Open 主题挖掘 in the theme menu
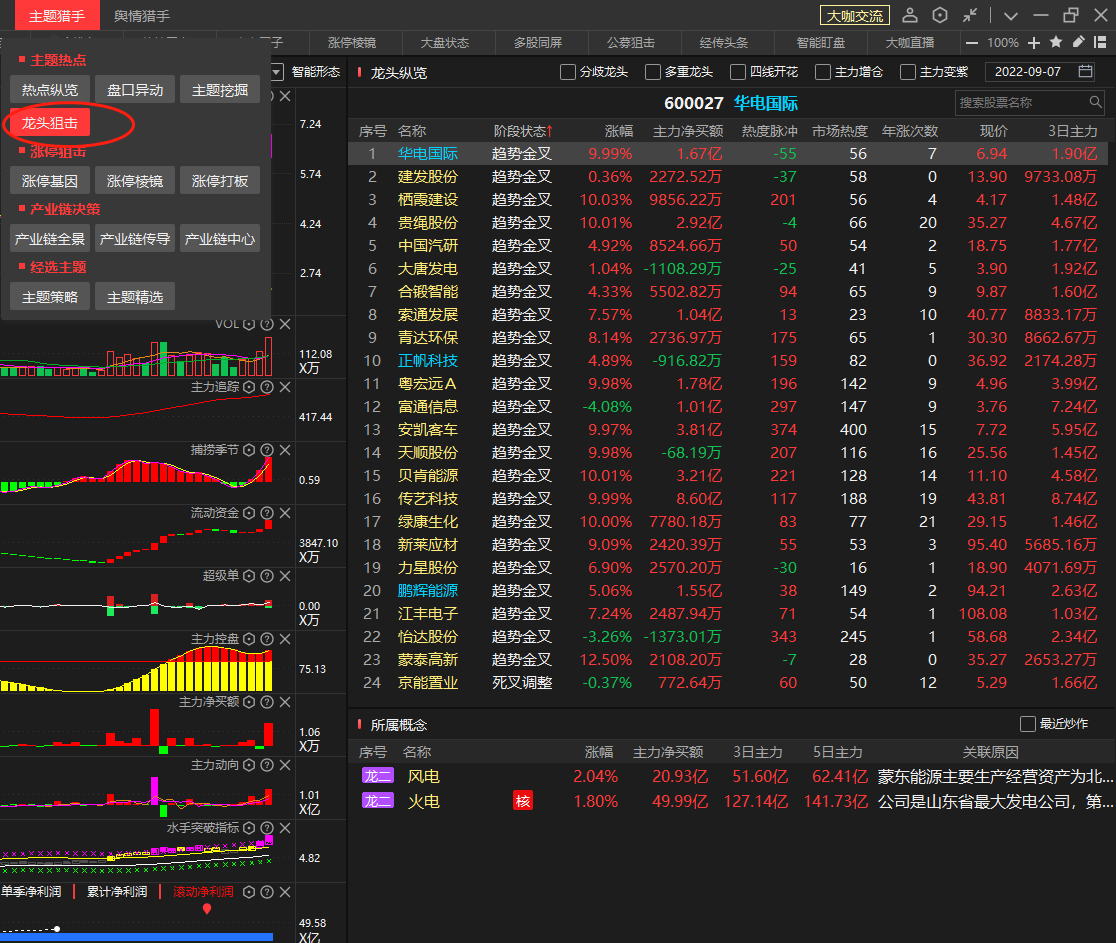 coord(220,90)
